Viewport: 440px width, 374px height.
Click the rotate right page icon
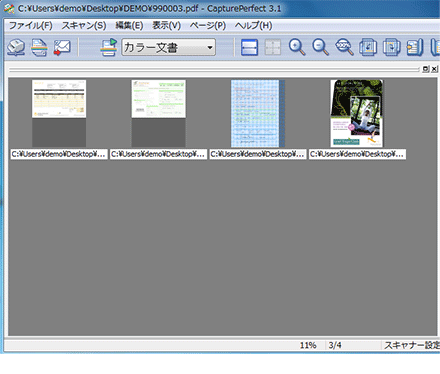point(391,47)
